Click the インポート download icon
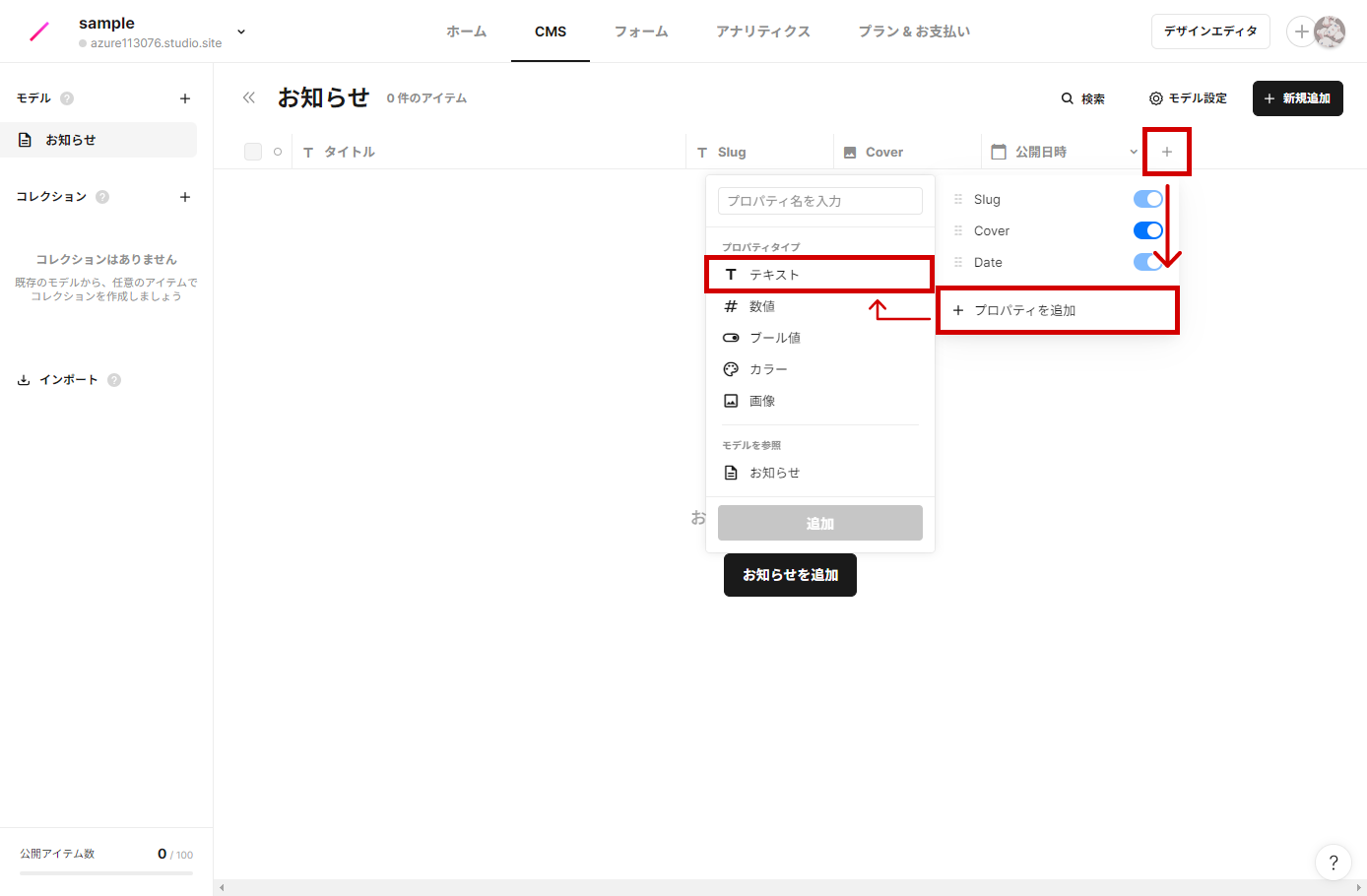1367x896 pixels. pos(24,380)
